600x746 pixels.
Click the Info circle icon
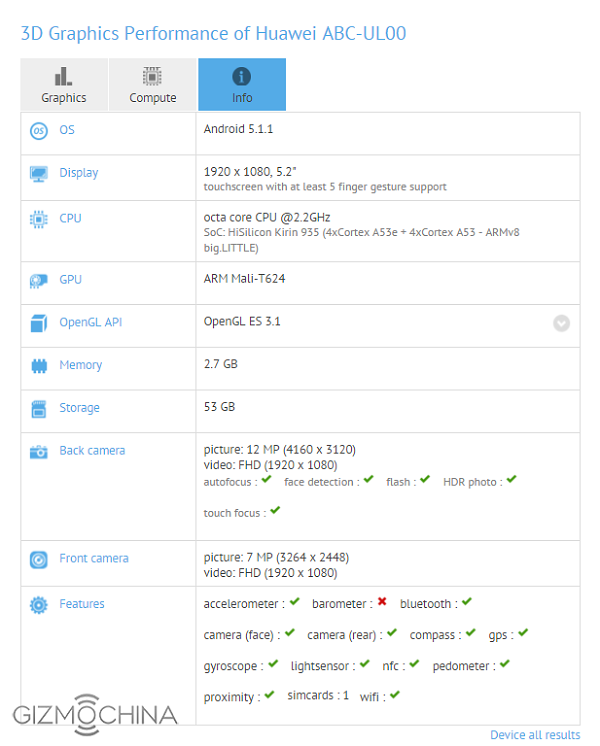[x=242, y=77]
